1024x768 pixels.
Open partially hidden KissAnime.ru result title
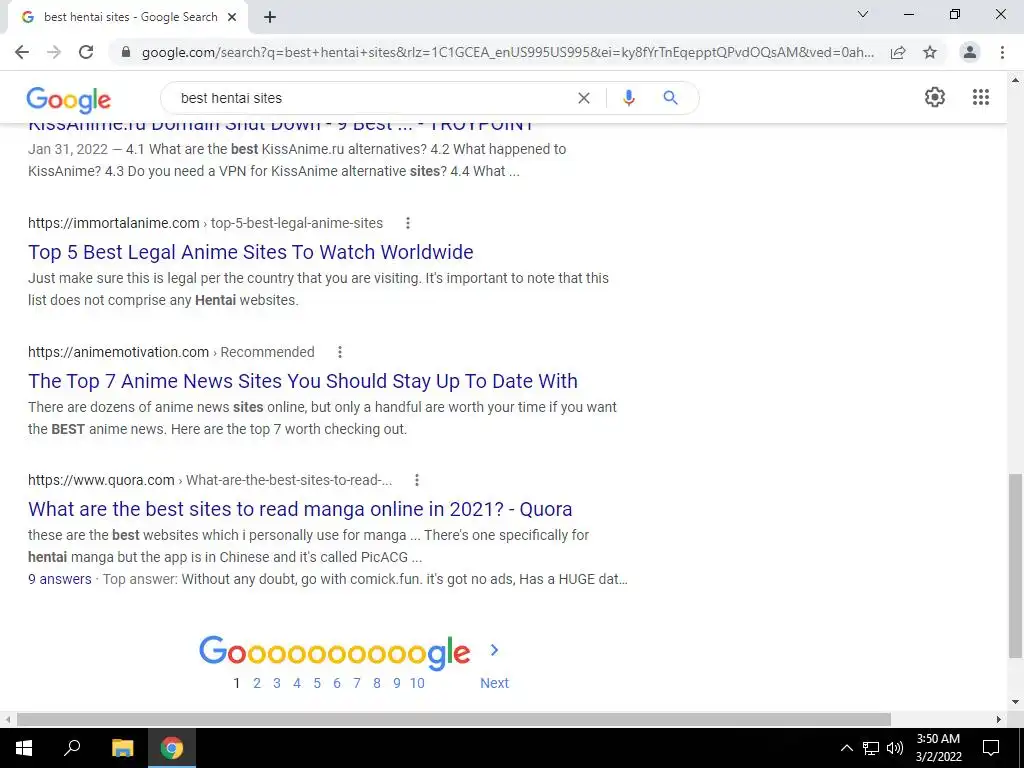tap(281, 127)
